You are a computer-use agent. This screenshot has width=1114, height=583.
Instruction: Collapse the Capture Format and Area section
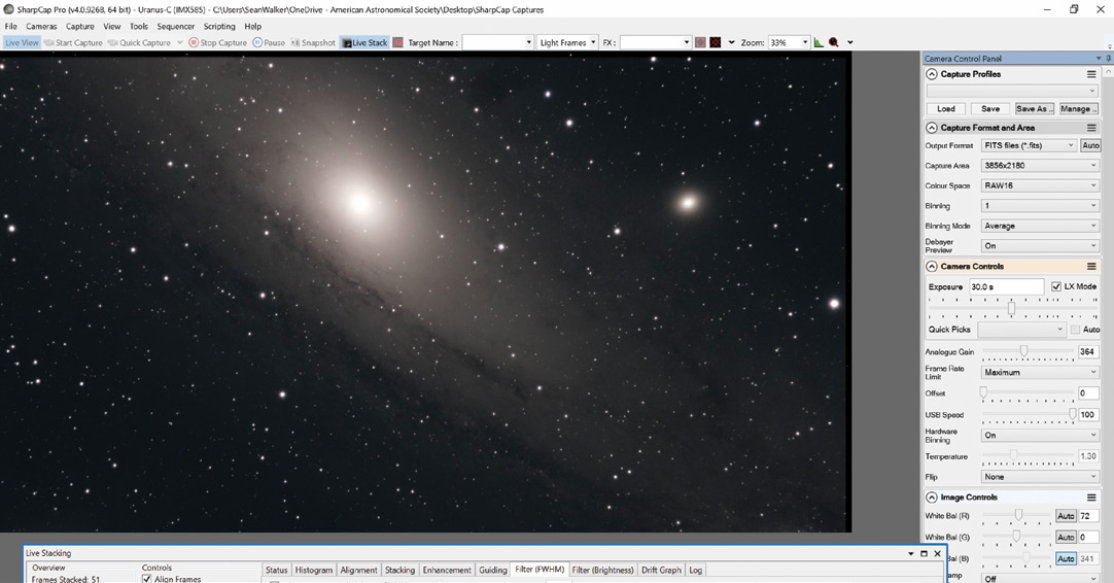pos(931,128)
